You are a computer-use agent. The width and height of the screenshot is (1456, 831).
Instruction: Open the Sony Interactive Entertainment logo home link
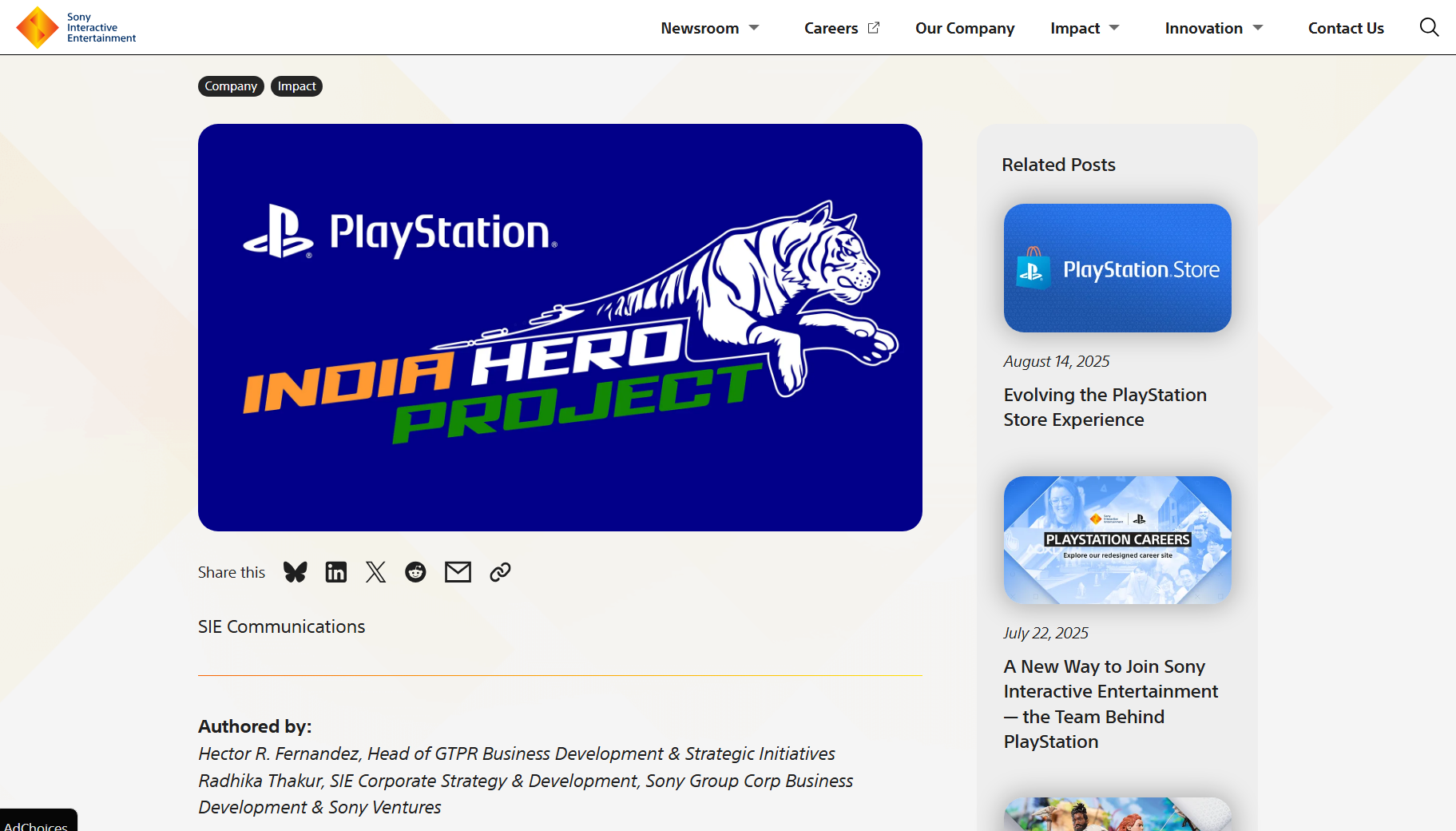tap(77, 27)
